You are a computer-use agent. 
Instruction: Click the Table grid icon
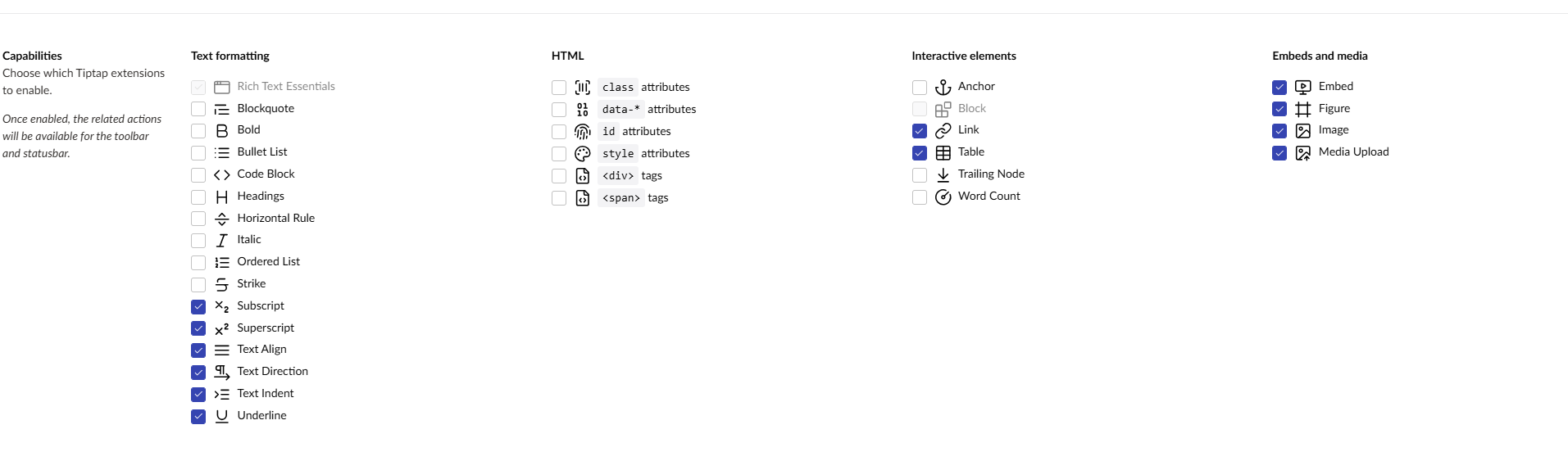(x=943, y=153)
